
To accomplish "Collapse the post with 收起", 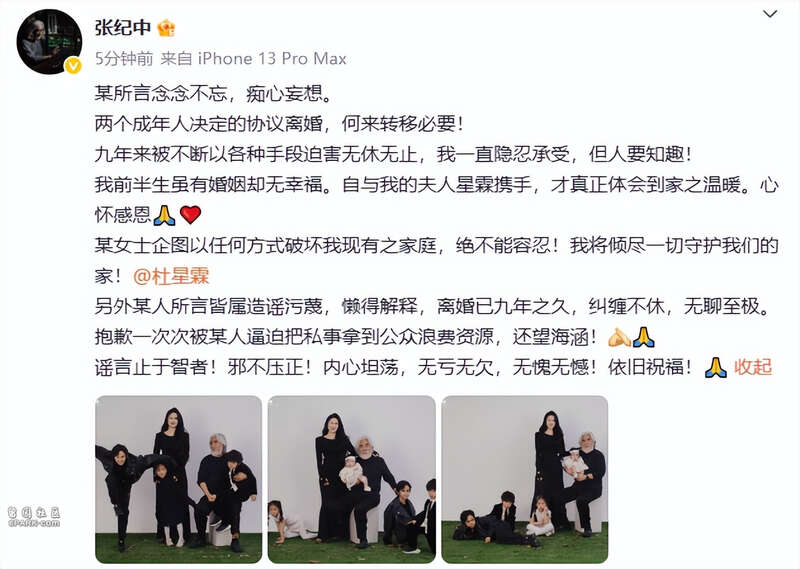I will [x=753, y=367].
